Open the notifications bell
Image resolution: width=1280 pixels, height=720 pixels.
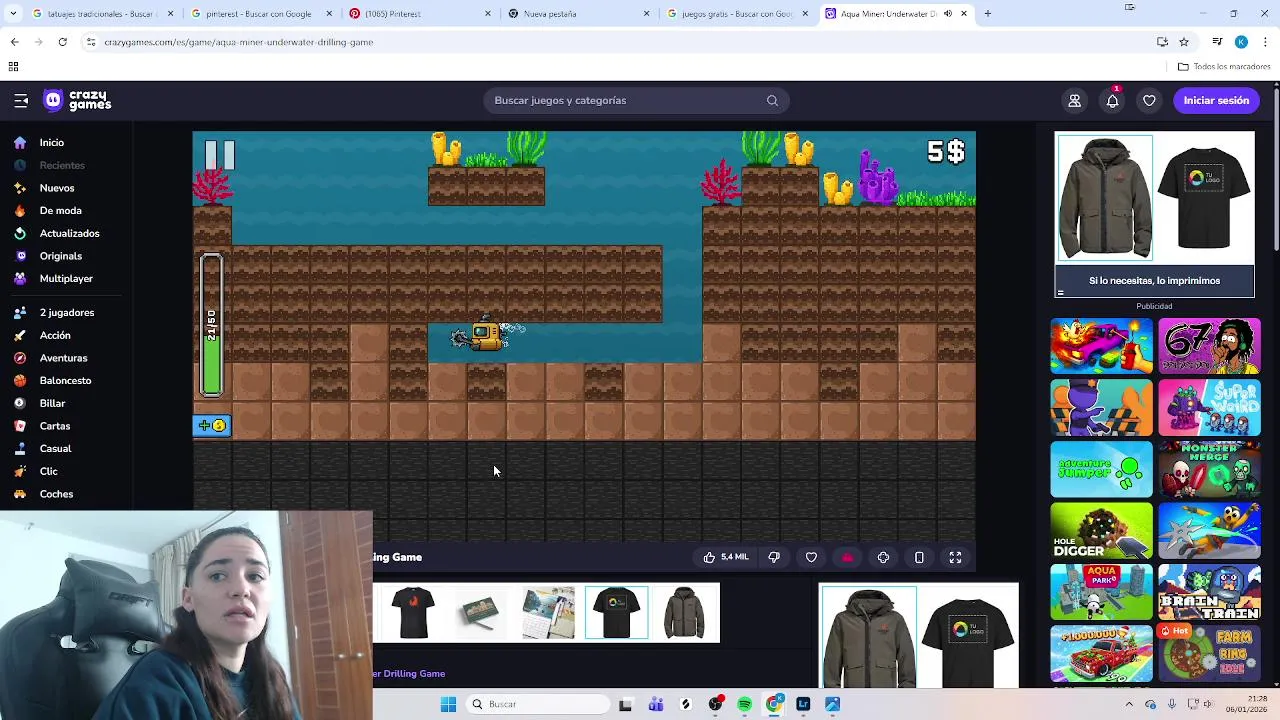1112,100
